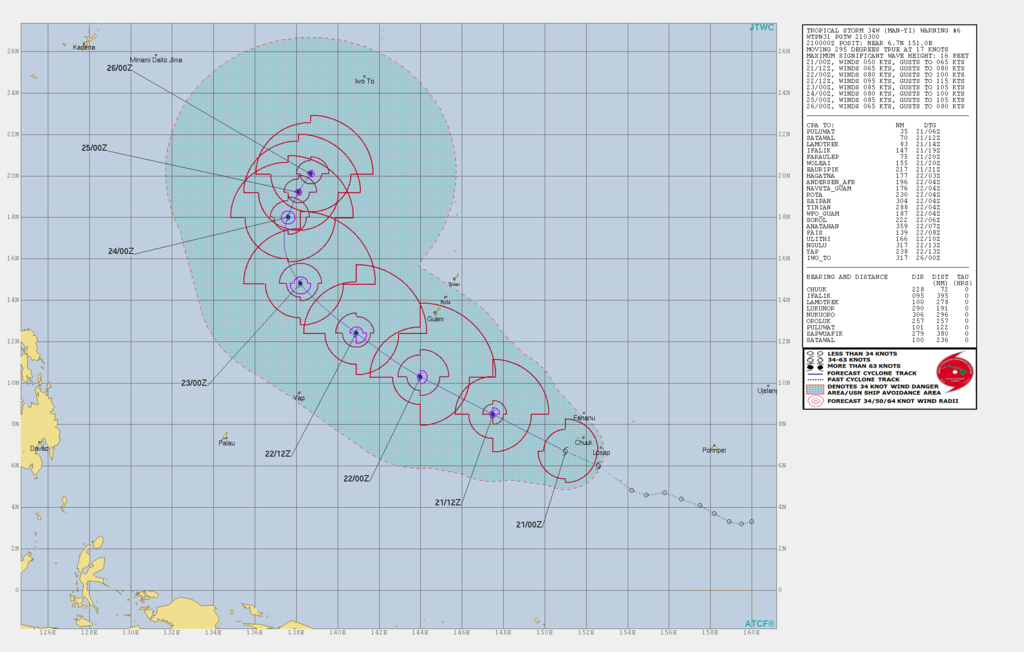Click the JTWC label at map corner
Screen dimensions: 1024x652
(x=762, y=27)
